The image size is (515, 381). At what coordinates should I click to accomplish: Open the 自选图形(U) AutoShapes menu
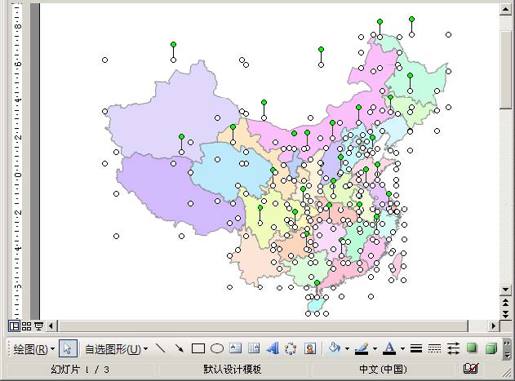pyautogui.click(x=116, y=349)
